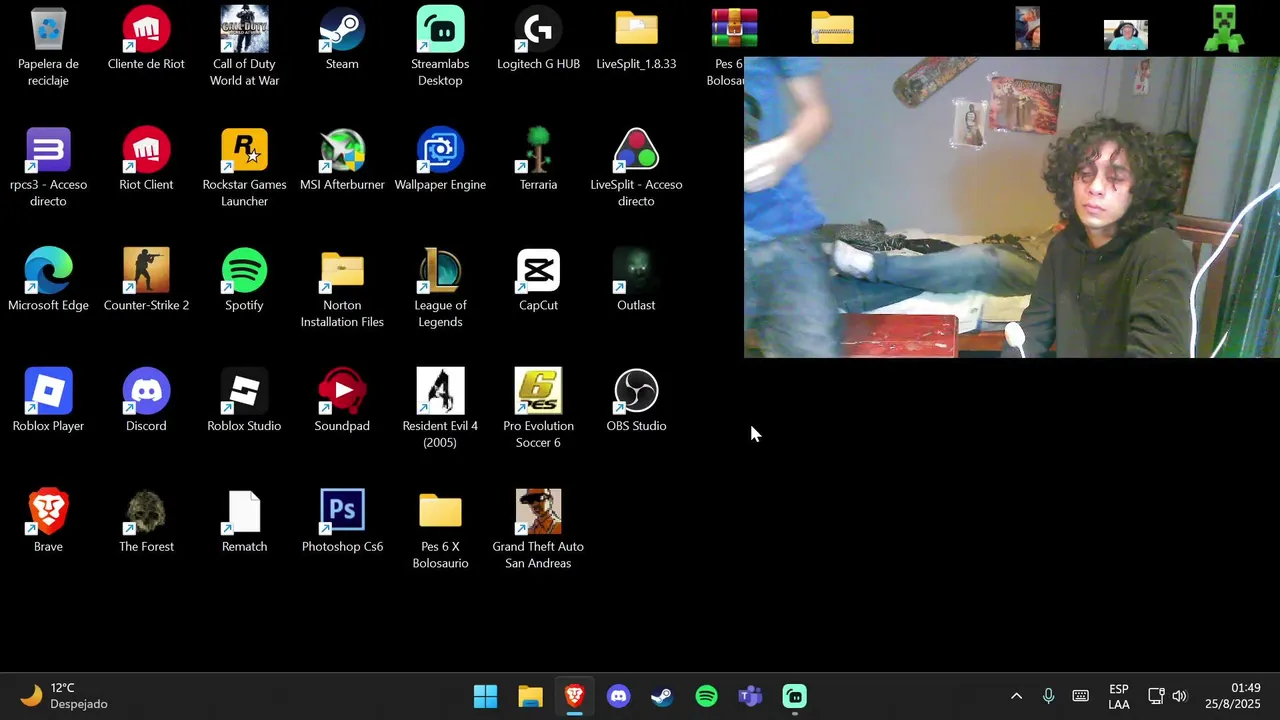1280x720 pixels.
Task: Switch to Brave in the taskbar
Action: click(574, 696)
